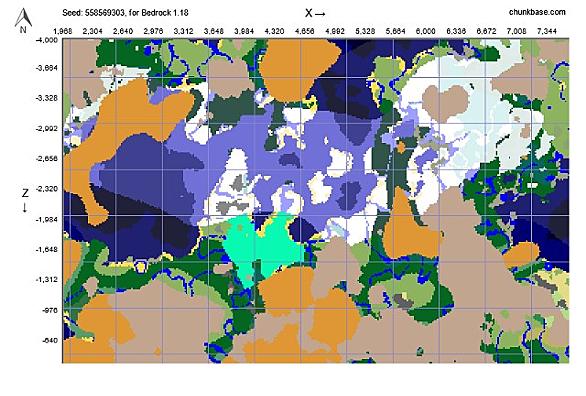Click X coordinate label 7,008

point(516,31)
